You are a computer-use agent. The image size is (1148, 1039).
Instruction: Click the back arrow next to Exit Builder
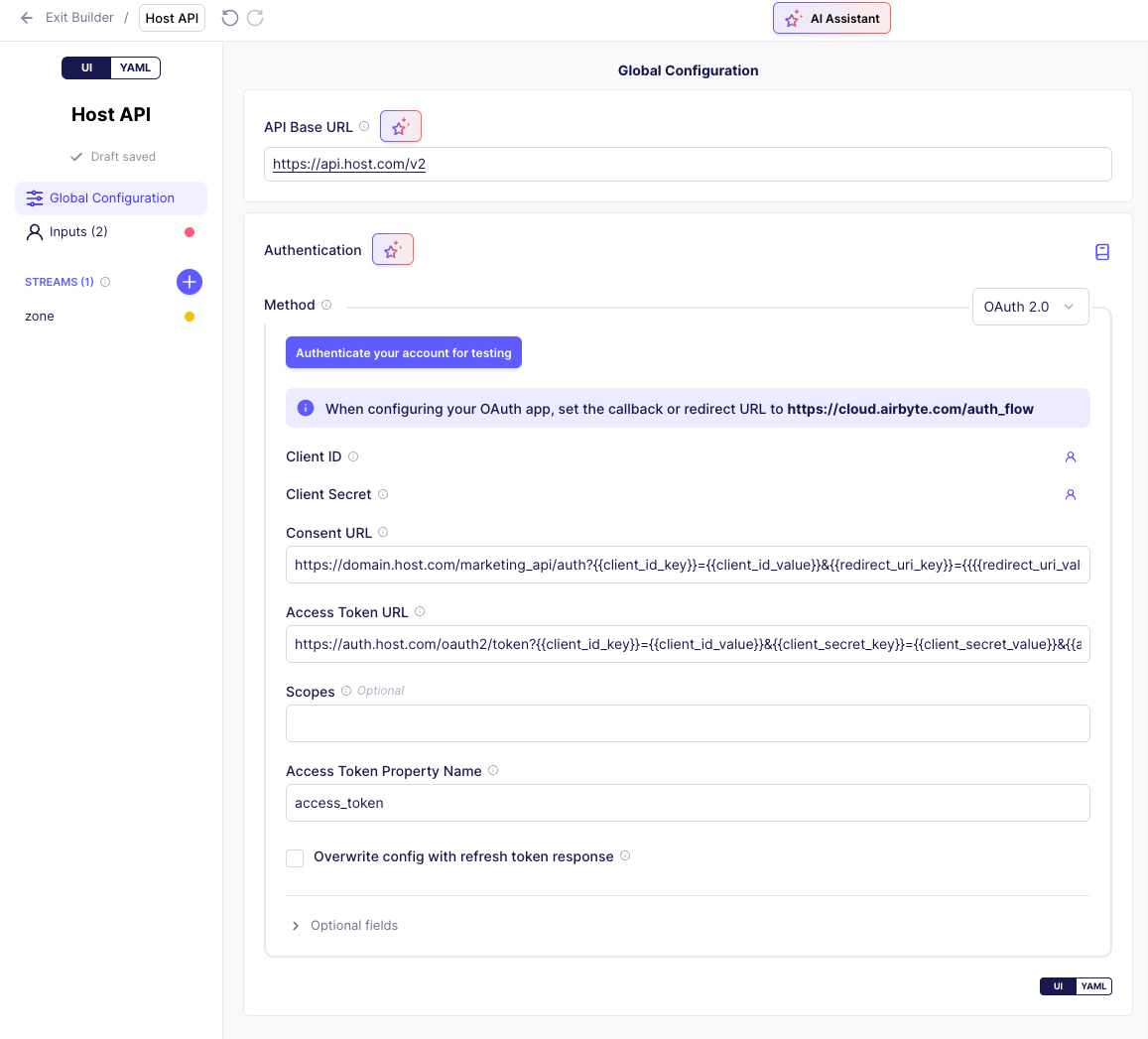pyautogui.click(x=26, y=18)
